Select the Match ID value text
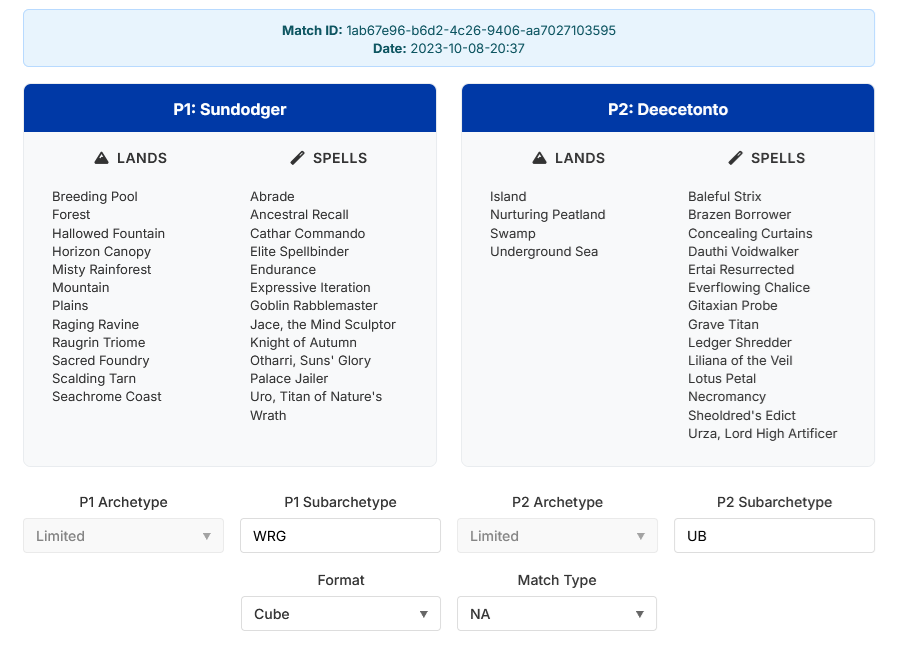Image resolution: width=899 pixels, height=654 pixels. point(481,30)
